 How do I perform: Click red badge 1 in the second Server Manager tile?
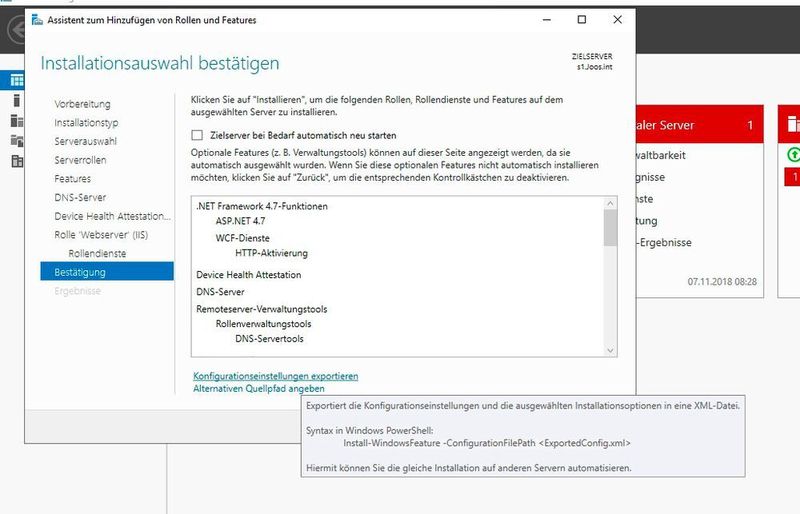(x=793, y=177)
